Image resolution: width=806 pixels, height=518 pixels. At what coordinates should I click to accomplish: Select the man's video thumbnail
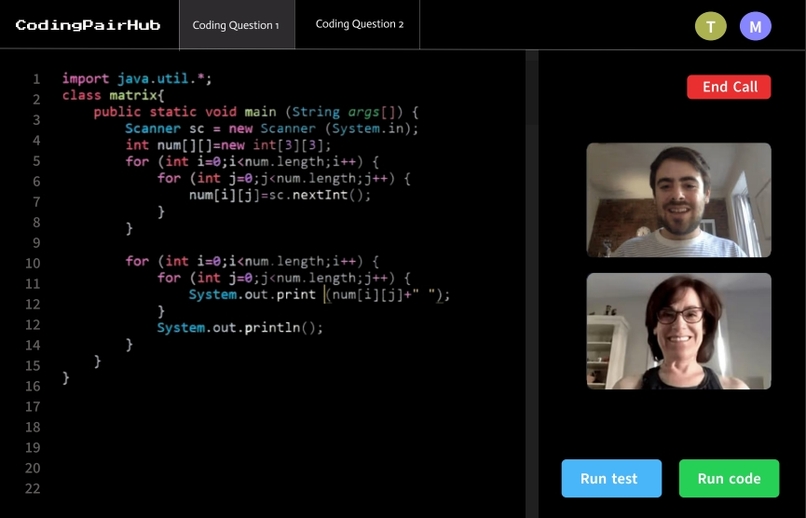pos(679,200)
